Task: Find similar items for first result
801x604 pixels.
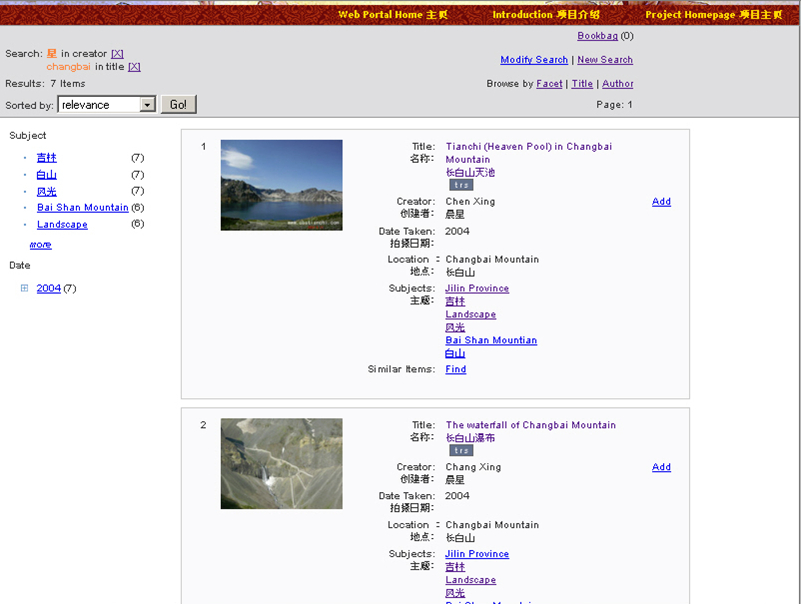Action: 455,370
